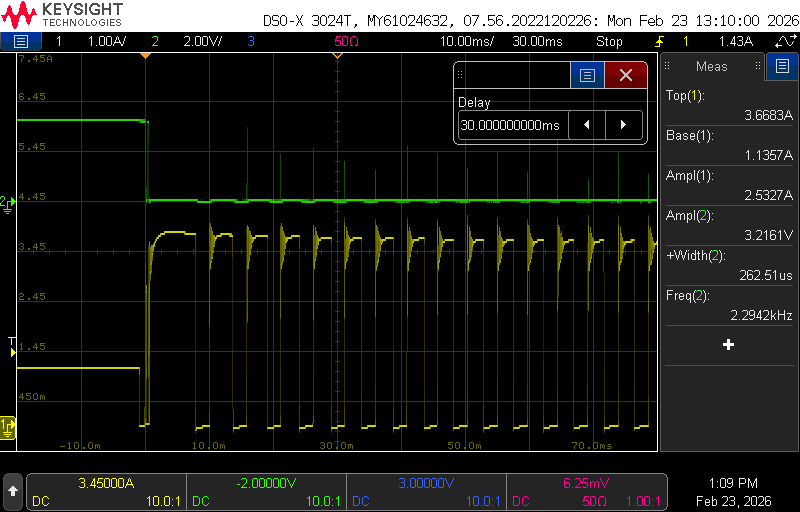Viewport: 800px width, 512px height.
Task: Open channel 4 6.25mV panel
Action: 586,492
